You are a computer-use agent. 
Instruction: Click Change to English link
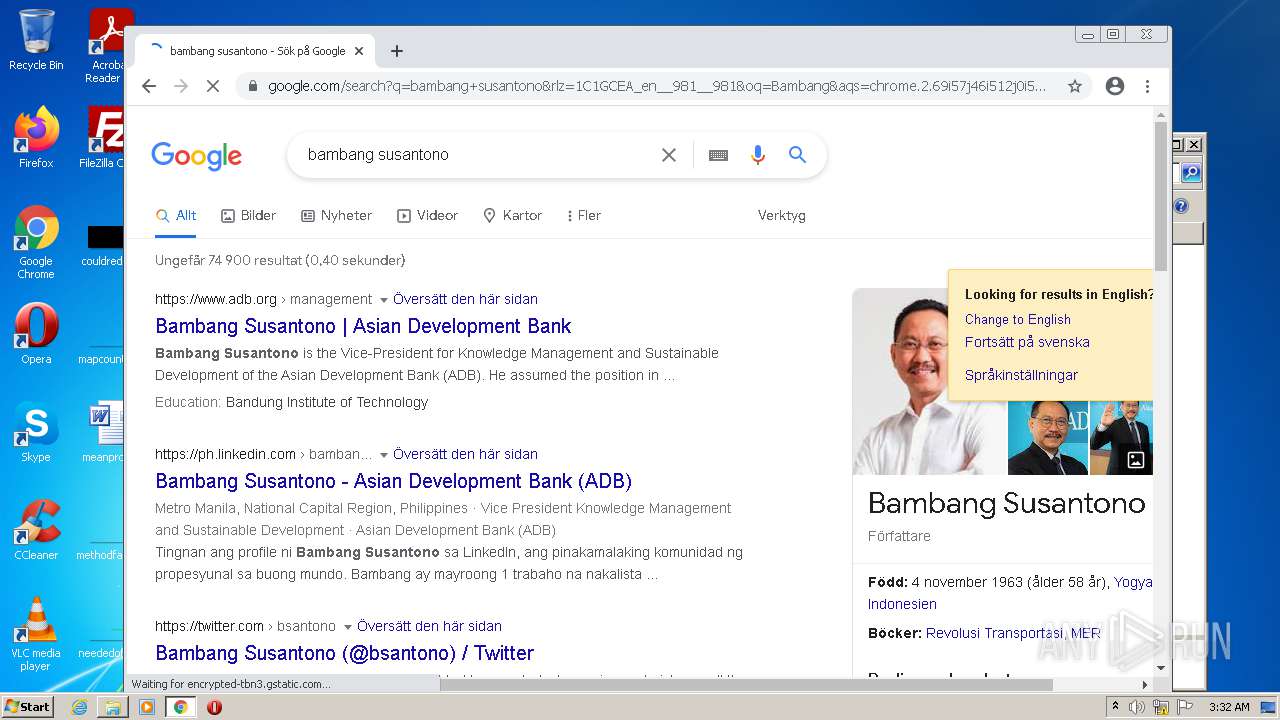click(1017, 319)
